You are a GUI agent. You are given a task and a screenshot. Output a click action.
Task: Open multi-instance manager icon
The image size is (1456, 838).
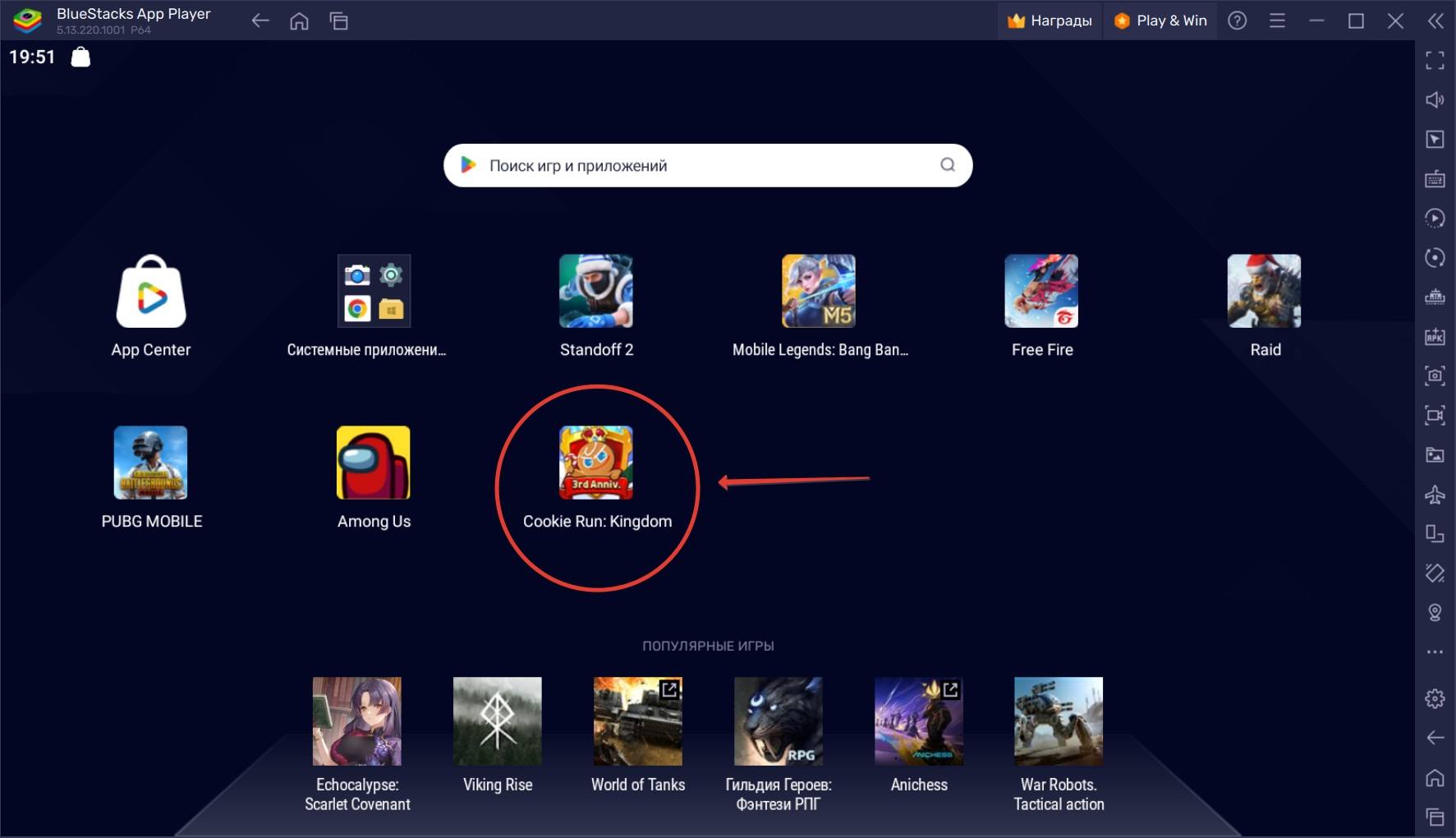point(1435,297)
